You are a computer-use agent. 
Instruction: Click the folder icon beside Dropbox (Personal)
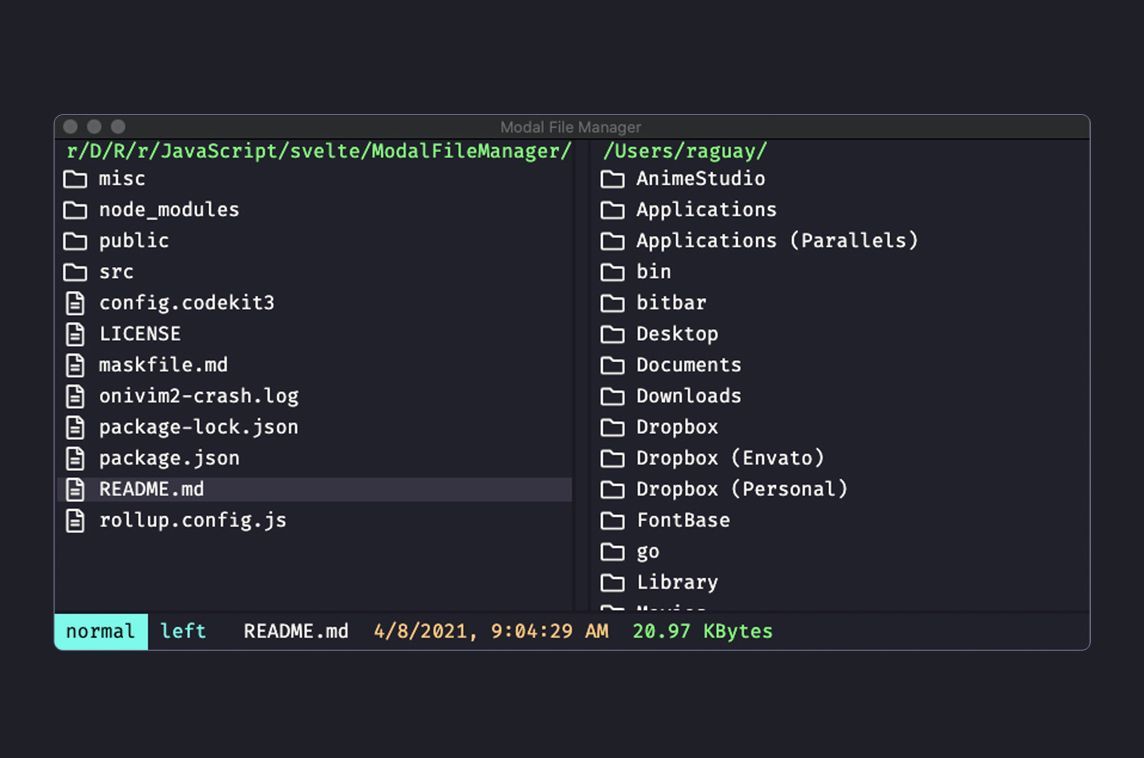pyautogui.click(x=612, y=490)
